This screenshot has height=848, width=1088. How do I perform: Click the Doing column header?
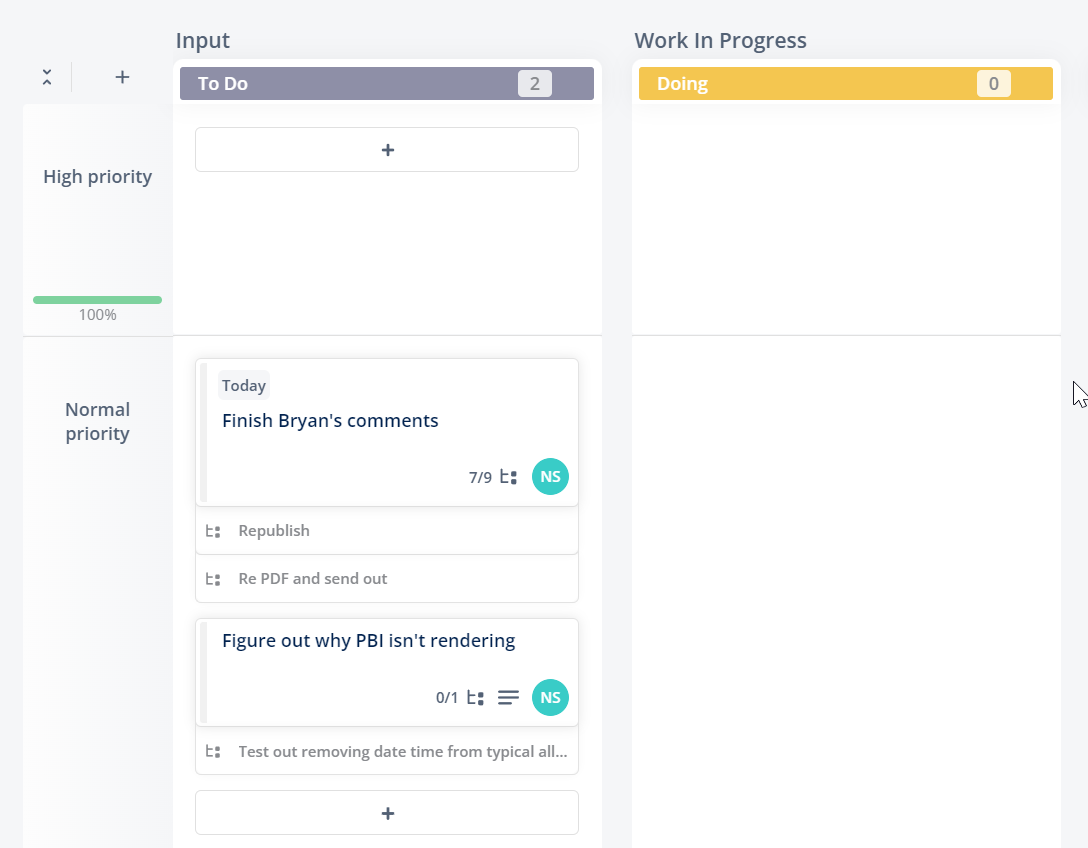tap(845, 83)
